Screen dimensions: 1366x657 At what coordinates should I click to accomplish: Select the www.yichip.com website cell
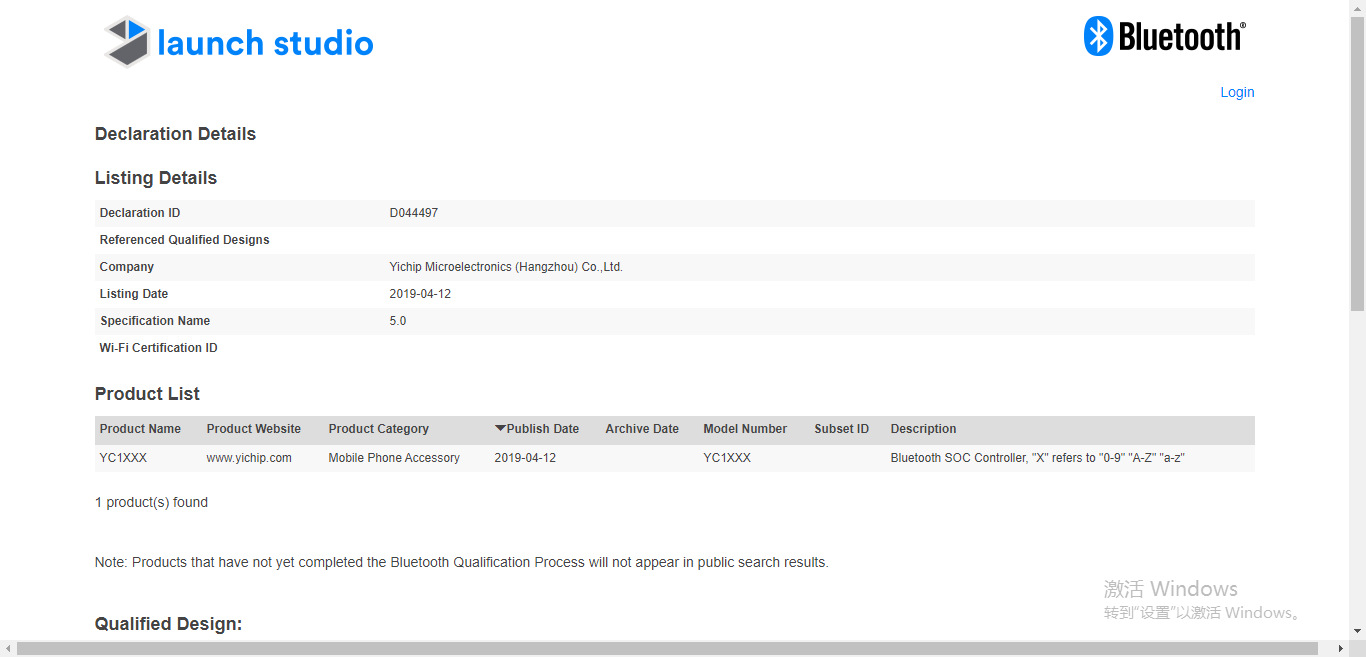[x=249, y=458]
